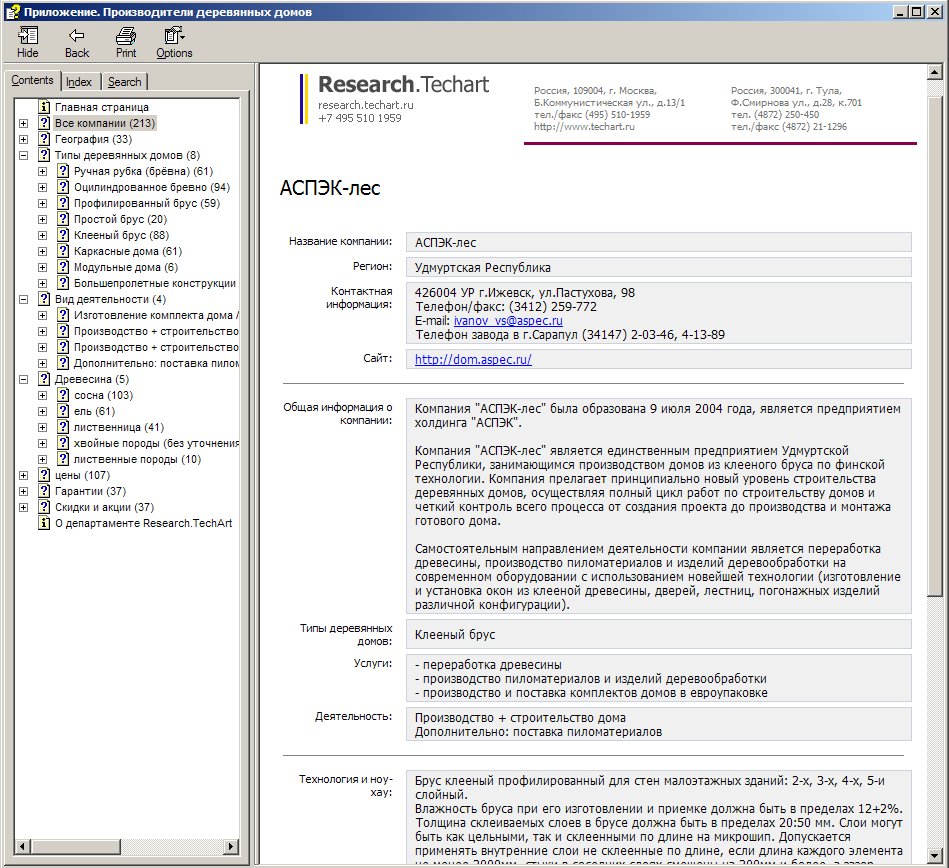Switch to the Index tab

pyautogui.click(x=79, y=82)
